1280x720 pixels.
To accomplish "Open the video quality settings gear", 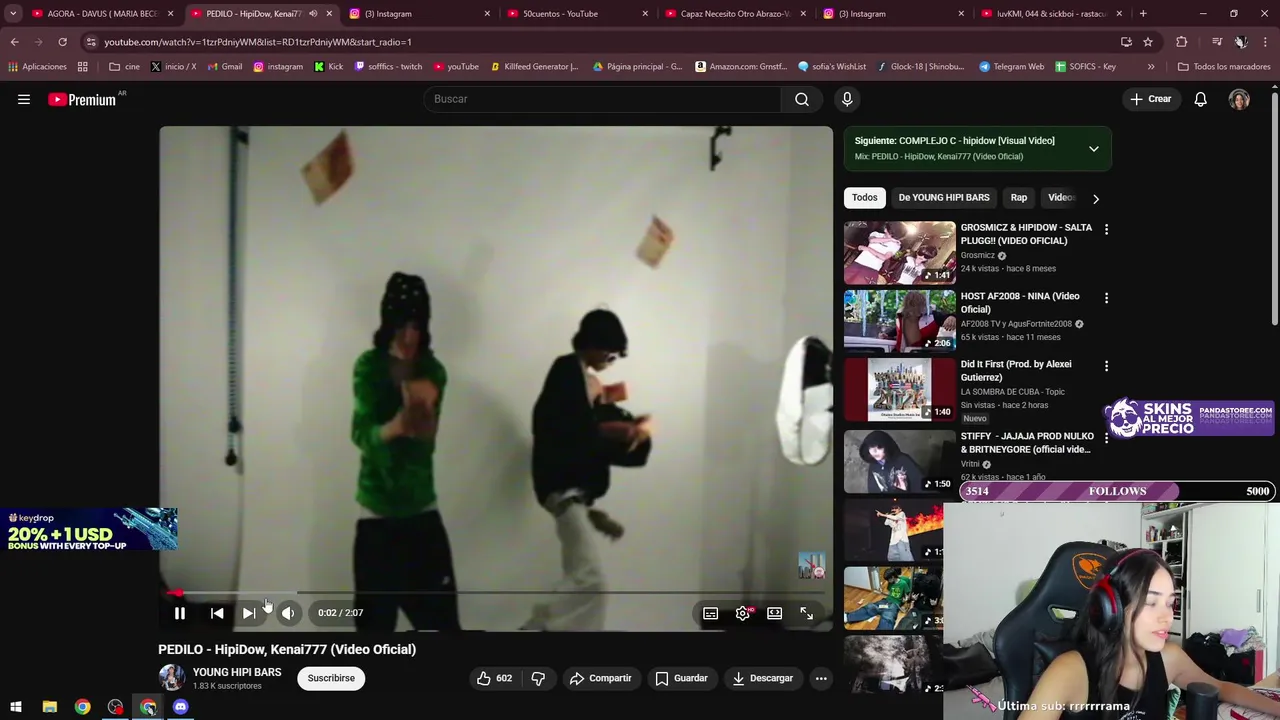I will point(743,613).
